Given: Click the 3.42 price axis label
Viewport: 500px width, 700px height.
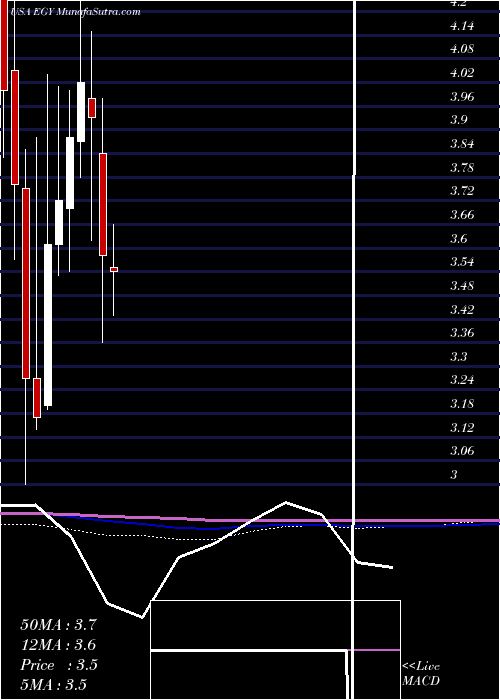Looking at the screenshot, I should point(462,309).
